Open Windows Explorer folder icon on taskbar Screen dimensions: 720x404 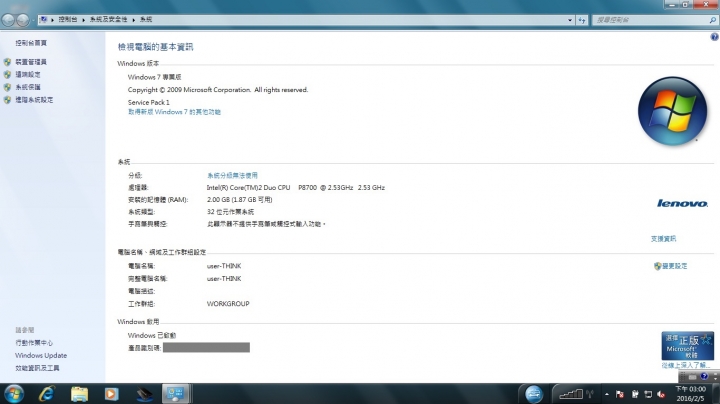pos(79,394)
